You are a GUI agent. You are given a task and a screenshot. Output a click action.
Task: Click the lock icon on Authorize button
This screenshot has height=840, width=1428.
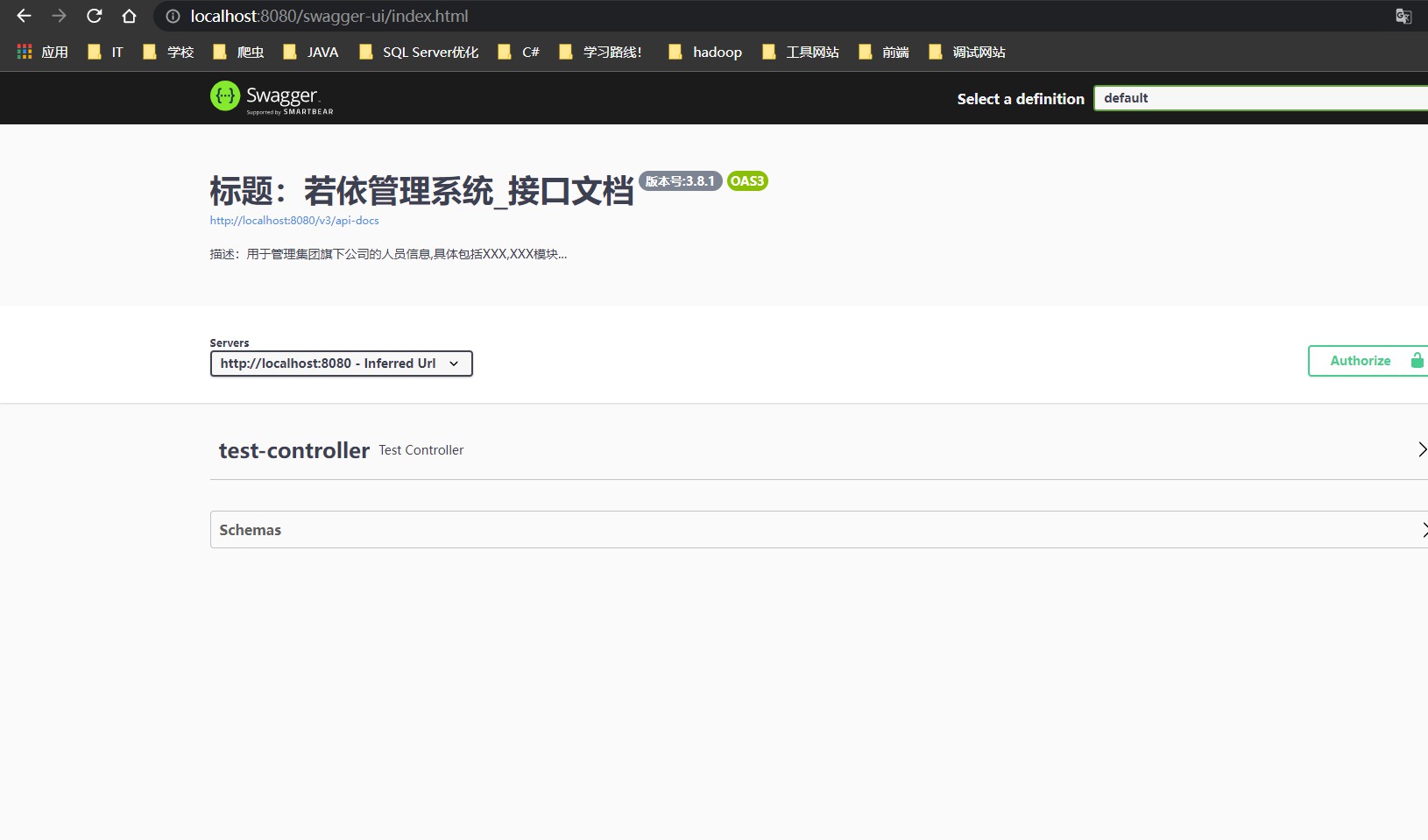click(1416, 360)
